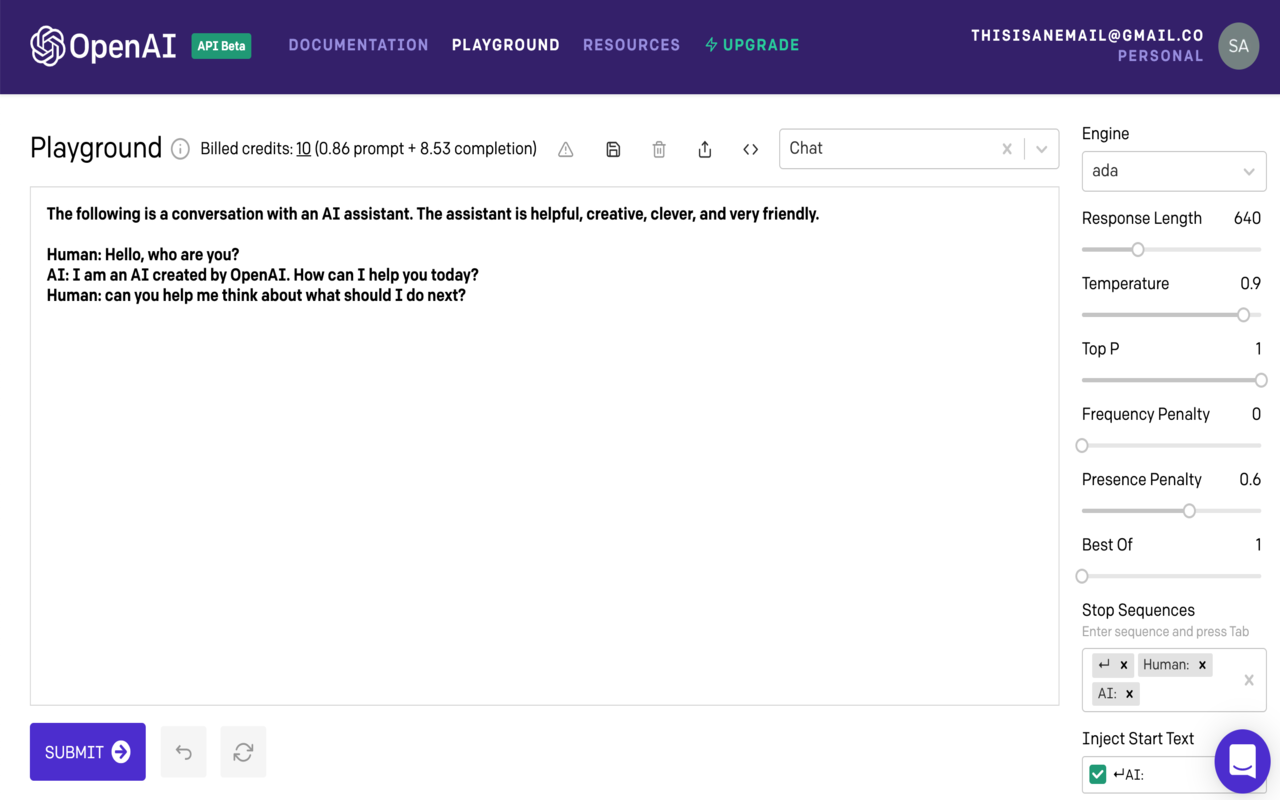Open the chat support bubble

[1242, 761]
